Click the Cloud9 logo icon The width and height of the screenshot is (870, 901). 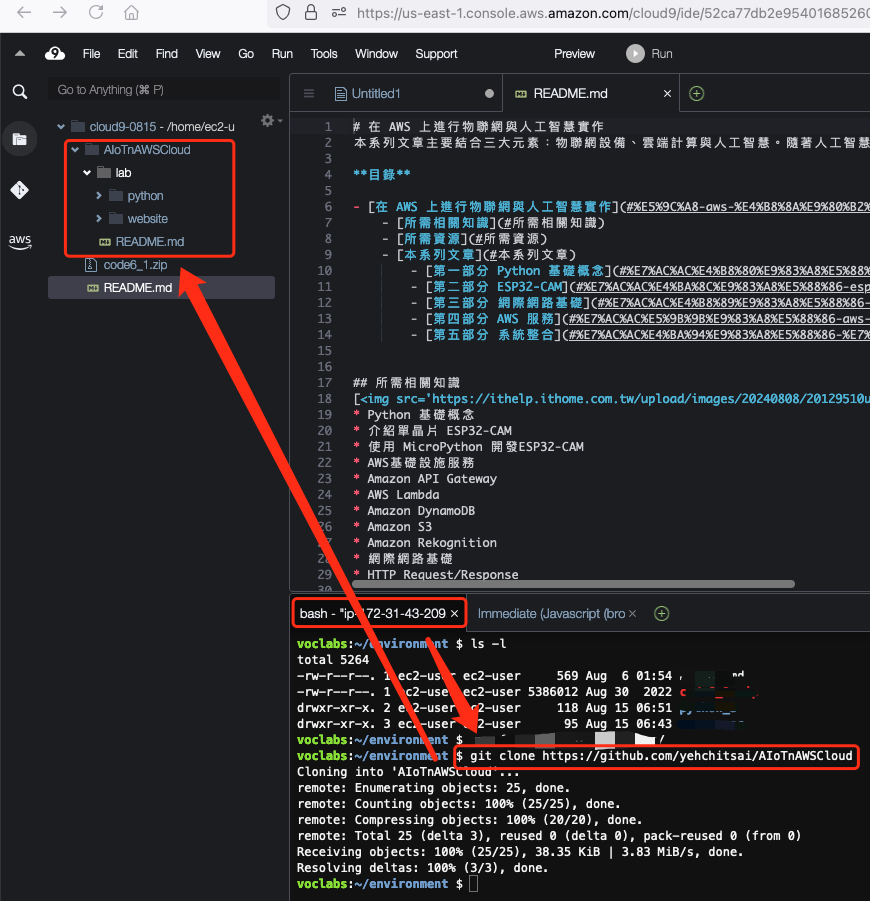coord(55,53)
